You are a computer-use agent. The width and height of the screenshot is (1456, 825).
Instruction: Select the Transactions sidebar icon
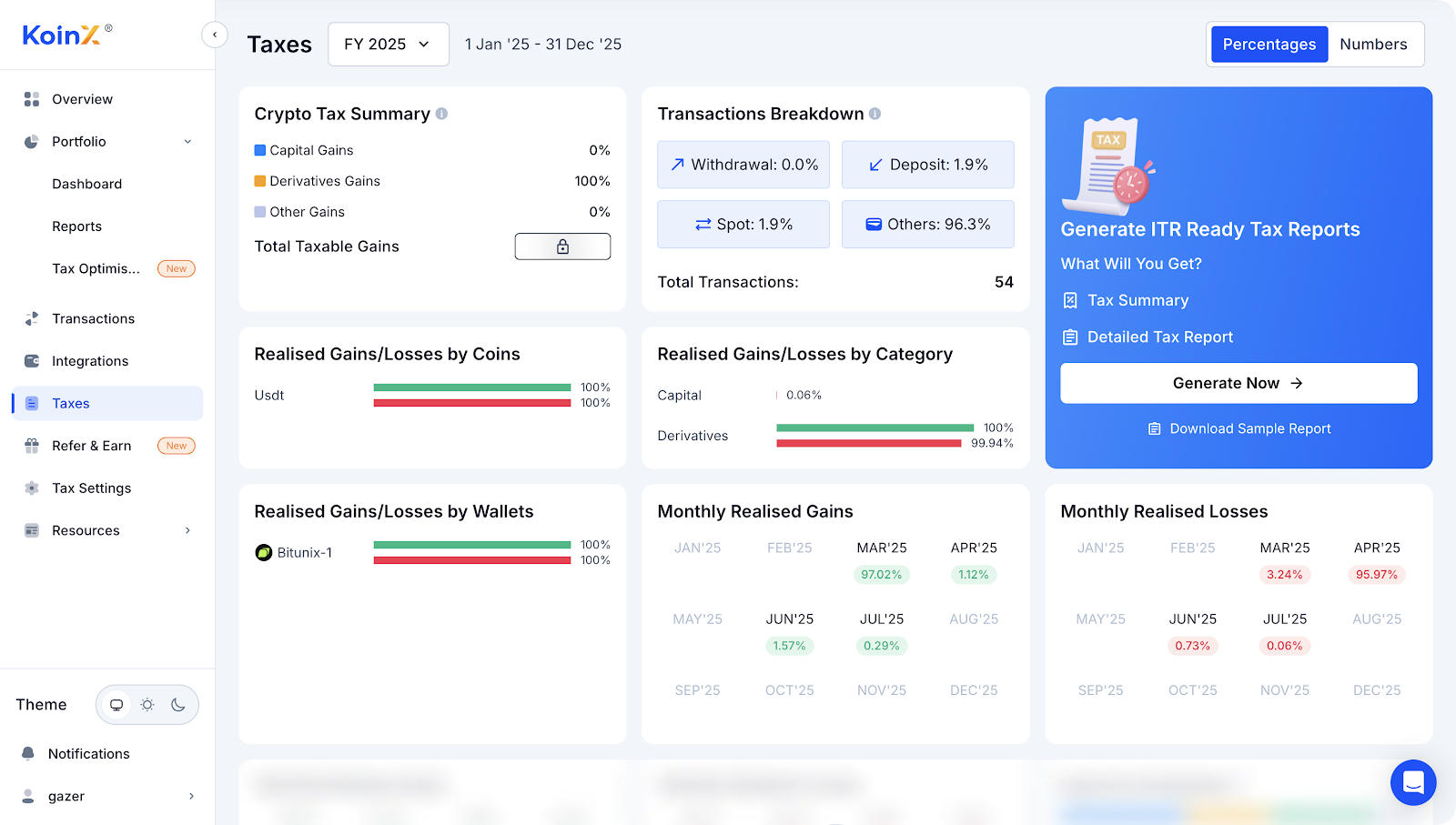click(30, 318)
